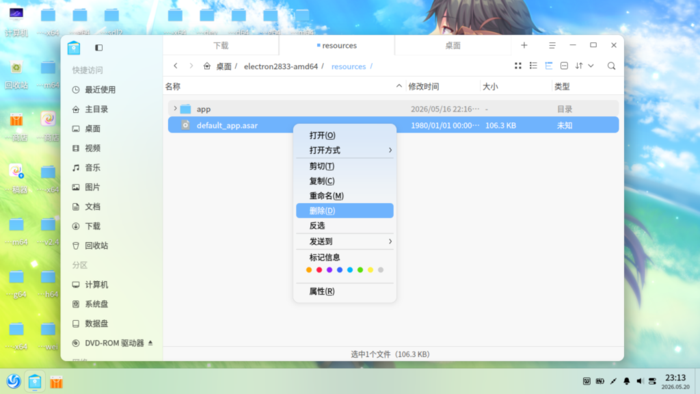Expand 打开方式 submenu
Image resolution: width=700 pixels, height=394 pixels.
pos(345,150)
